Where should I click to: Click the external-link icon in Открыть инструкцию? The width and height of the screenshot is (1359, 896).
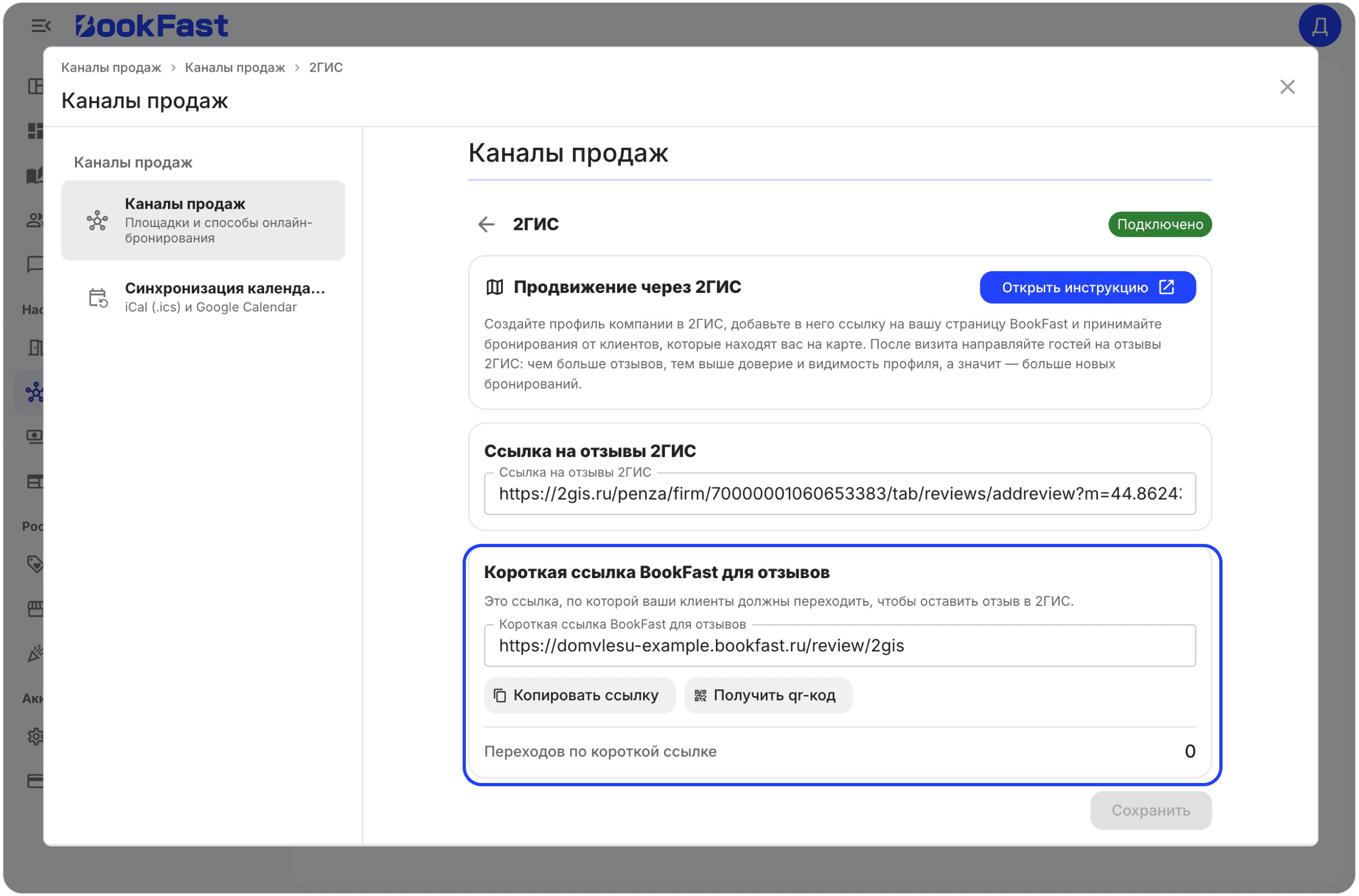pos(1166,287)
